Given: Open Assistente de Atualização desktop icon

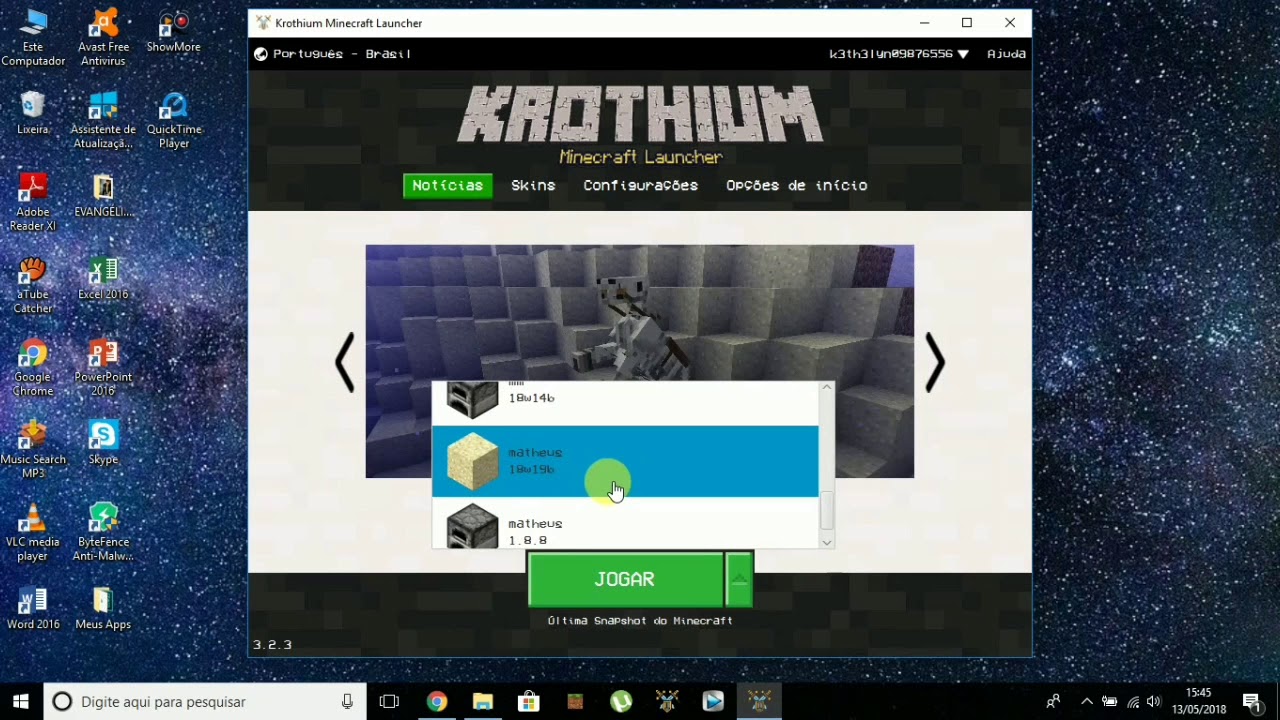Looking at the screenshot, I should click(103, 120).
